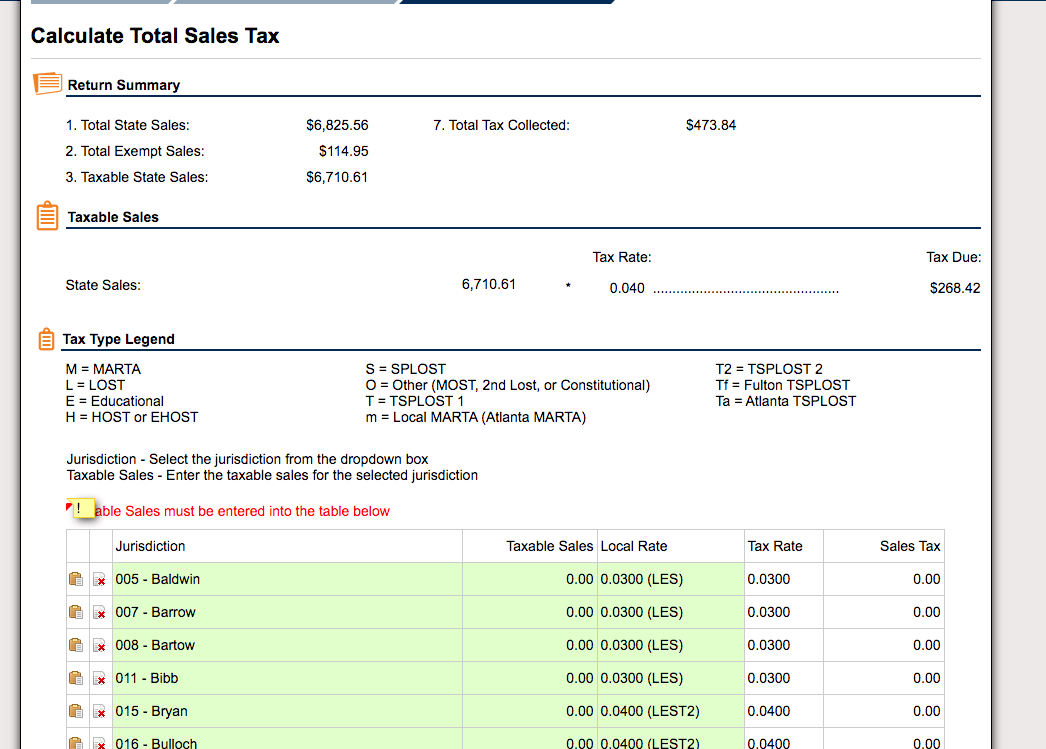Click the delete icon in Bartow row
Screen dimensions: 1046x749
tap(99, 646)
